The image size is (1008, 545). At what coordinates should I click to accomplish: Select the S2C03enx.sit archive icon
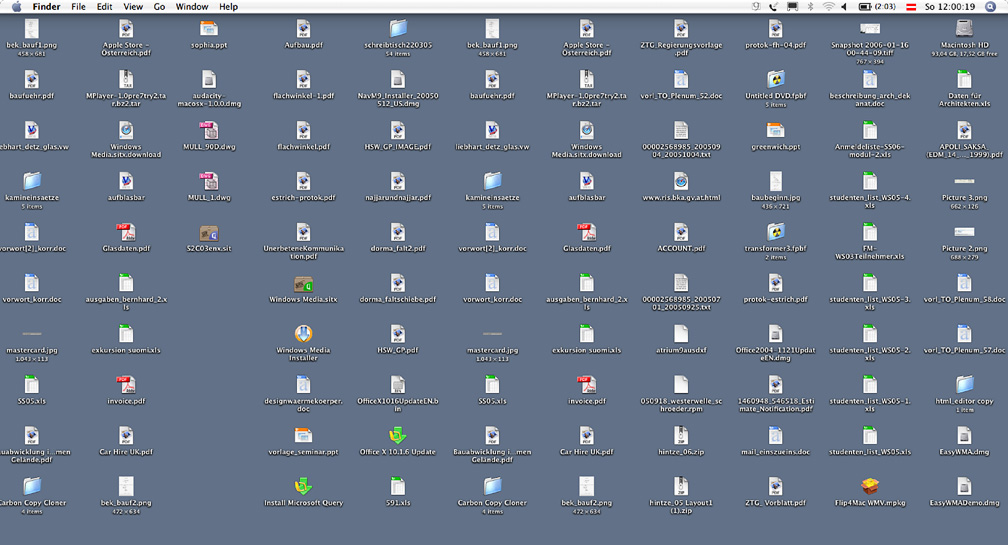tap(209, 232)
